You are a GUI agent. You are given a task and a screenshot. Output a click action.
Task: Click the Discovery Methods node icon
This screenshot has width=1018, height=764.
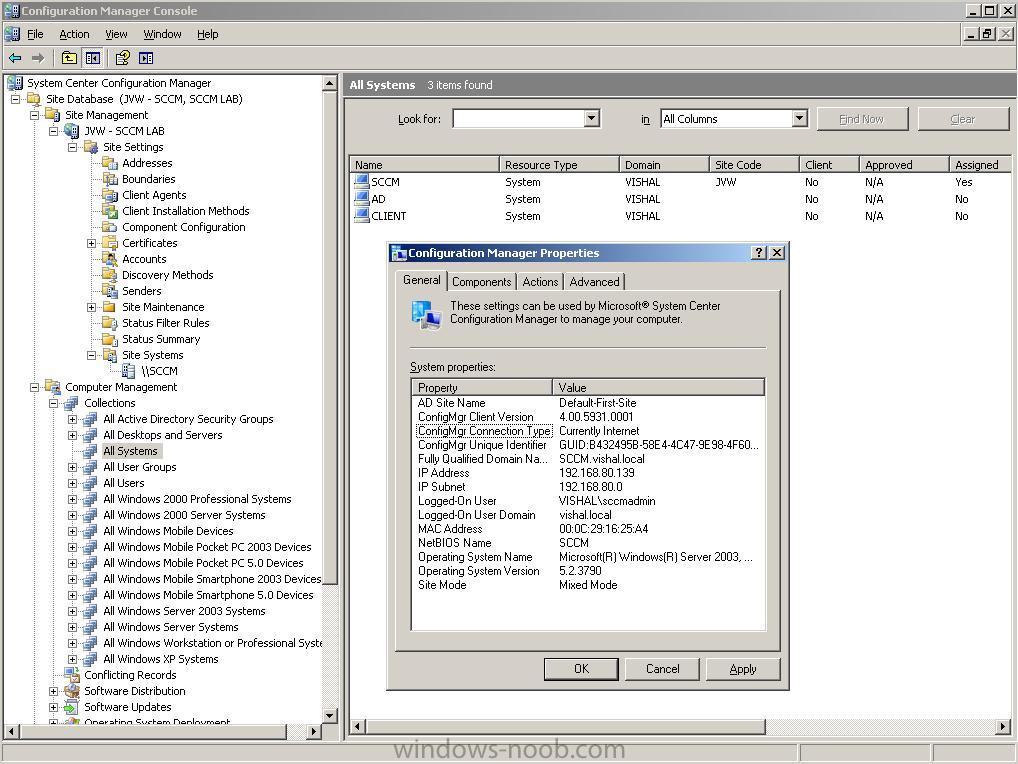click(110, 275)
